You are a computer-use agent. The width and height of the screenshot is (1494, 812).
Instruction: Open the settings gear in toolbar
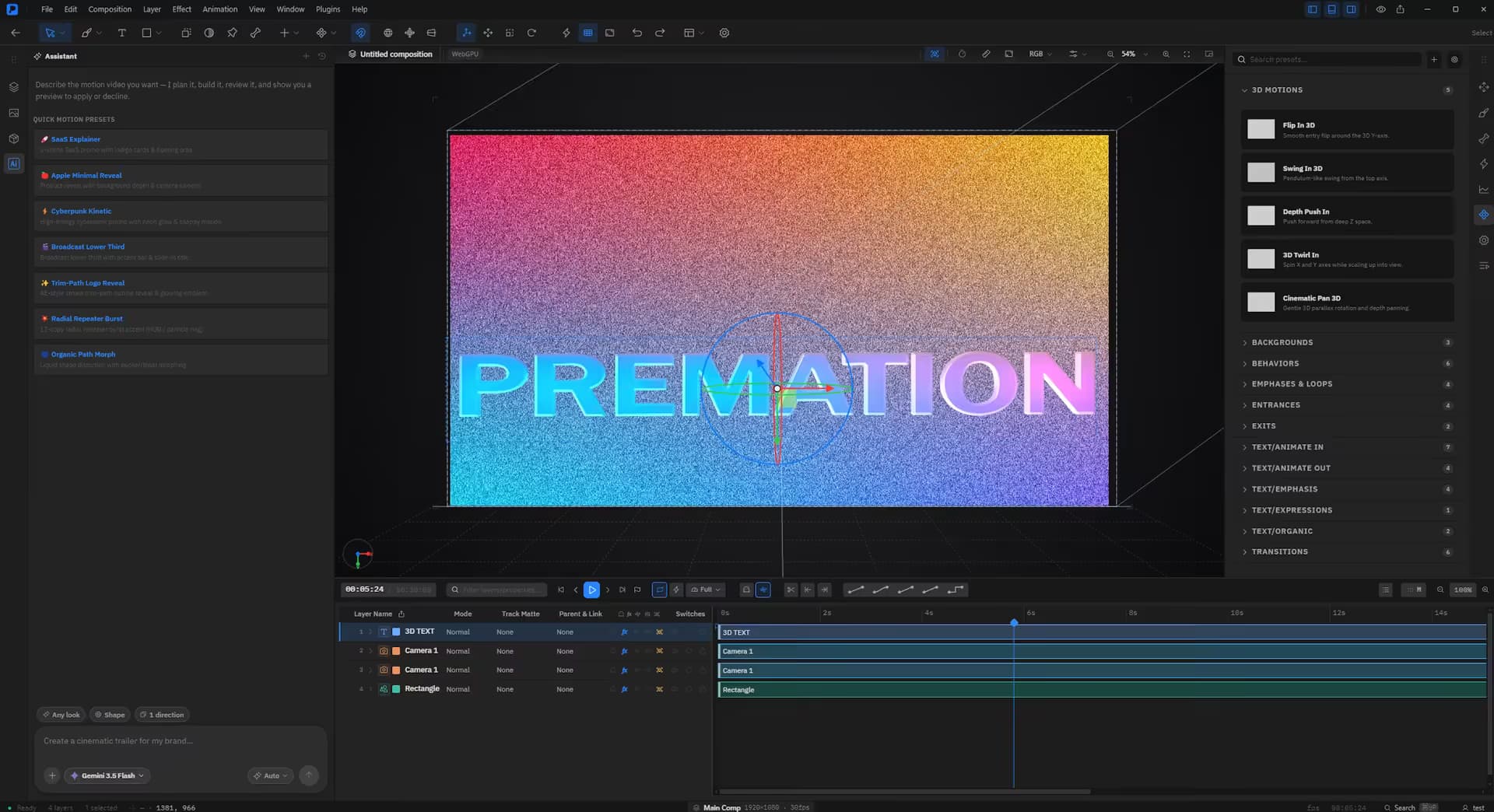pos(724,33)
